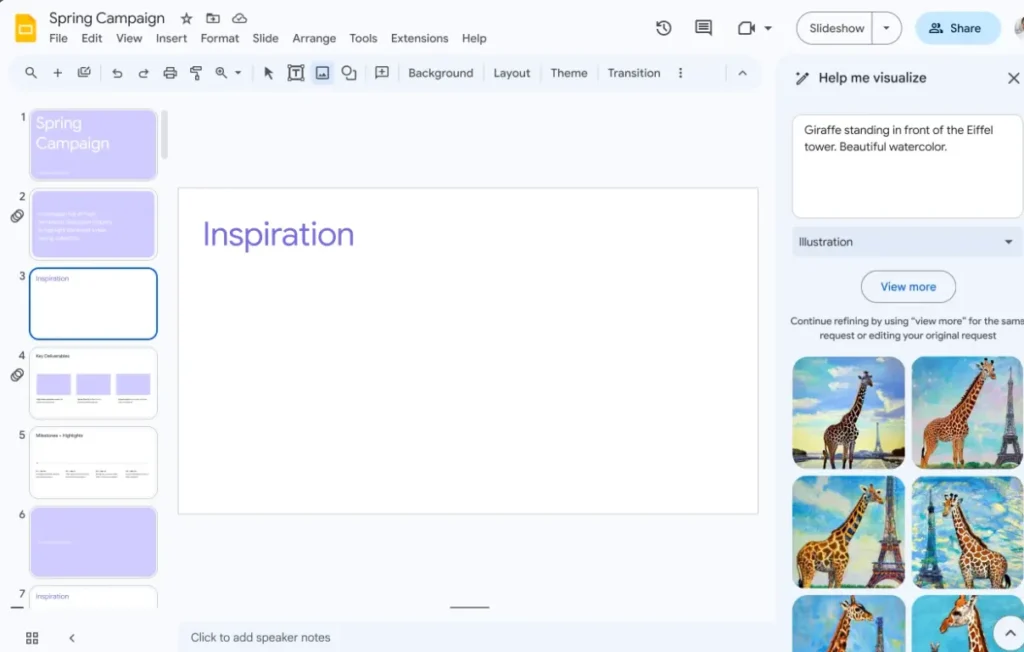This screenshot has height=652, width=1024.
Task: Select slide 1 Spring Campaign thumbnail
Action: tap(93, 144)
